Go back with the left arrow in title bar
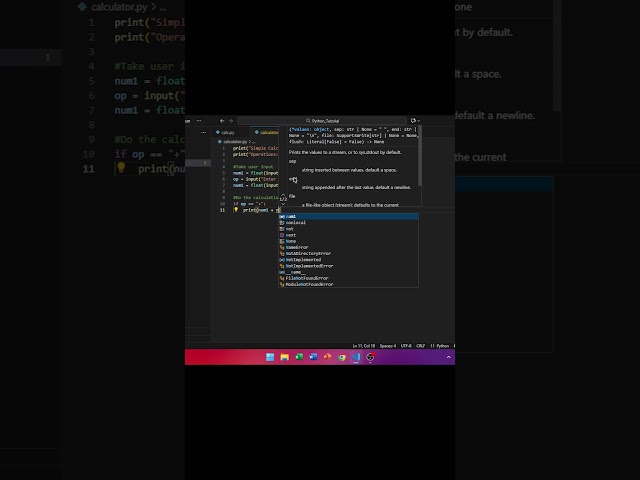640x480 pixels. 222,121
